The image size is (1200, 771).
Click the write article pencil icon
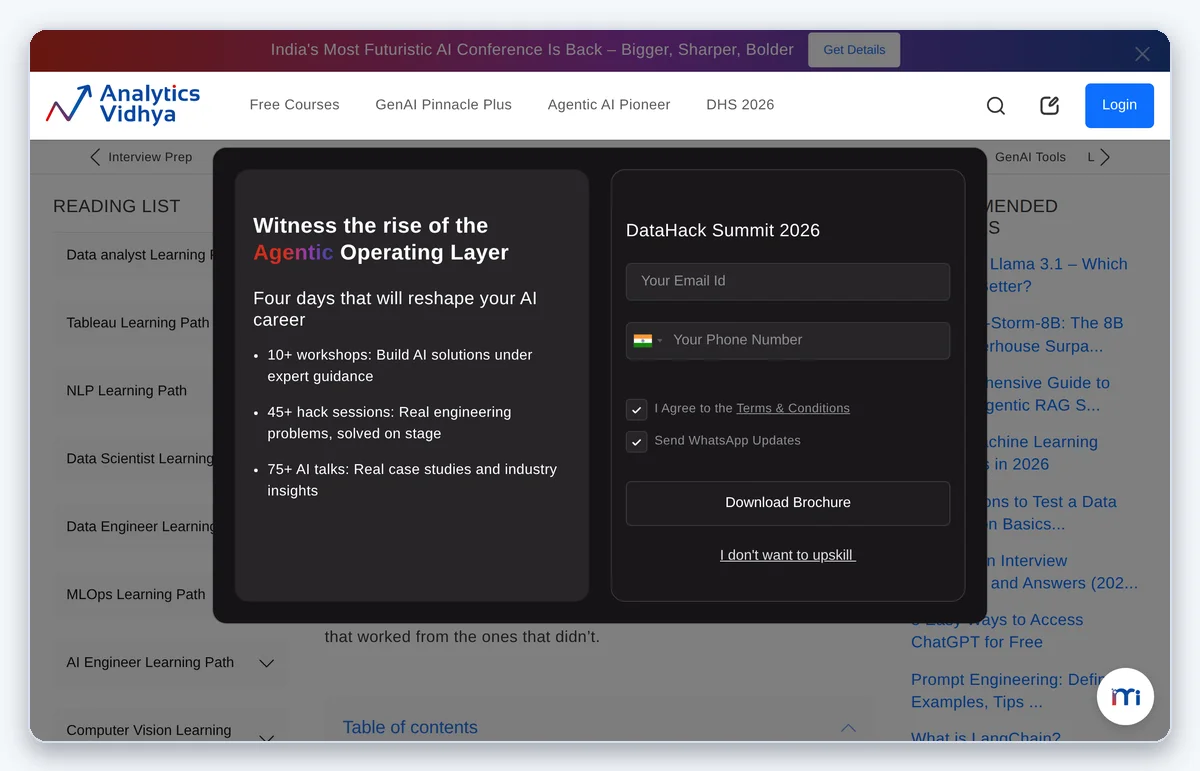(x=1049, y=105)
